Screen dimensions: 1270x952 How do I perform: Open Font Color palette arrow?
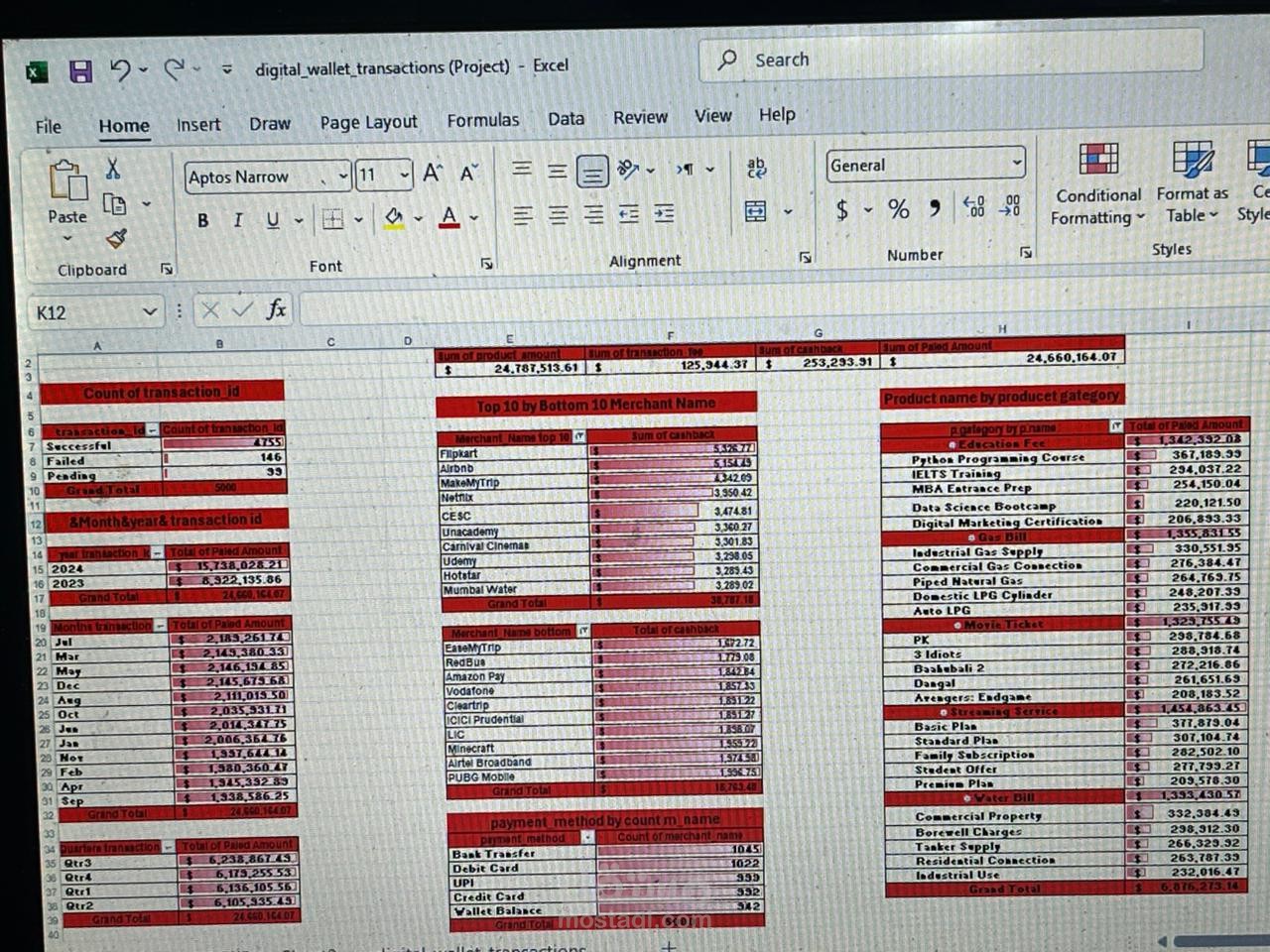click(x=473, y=217)
